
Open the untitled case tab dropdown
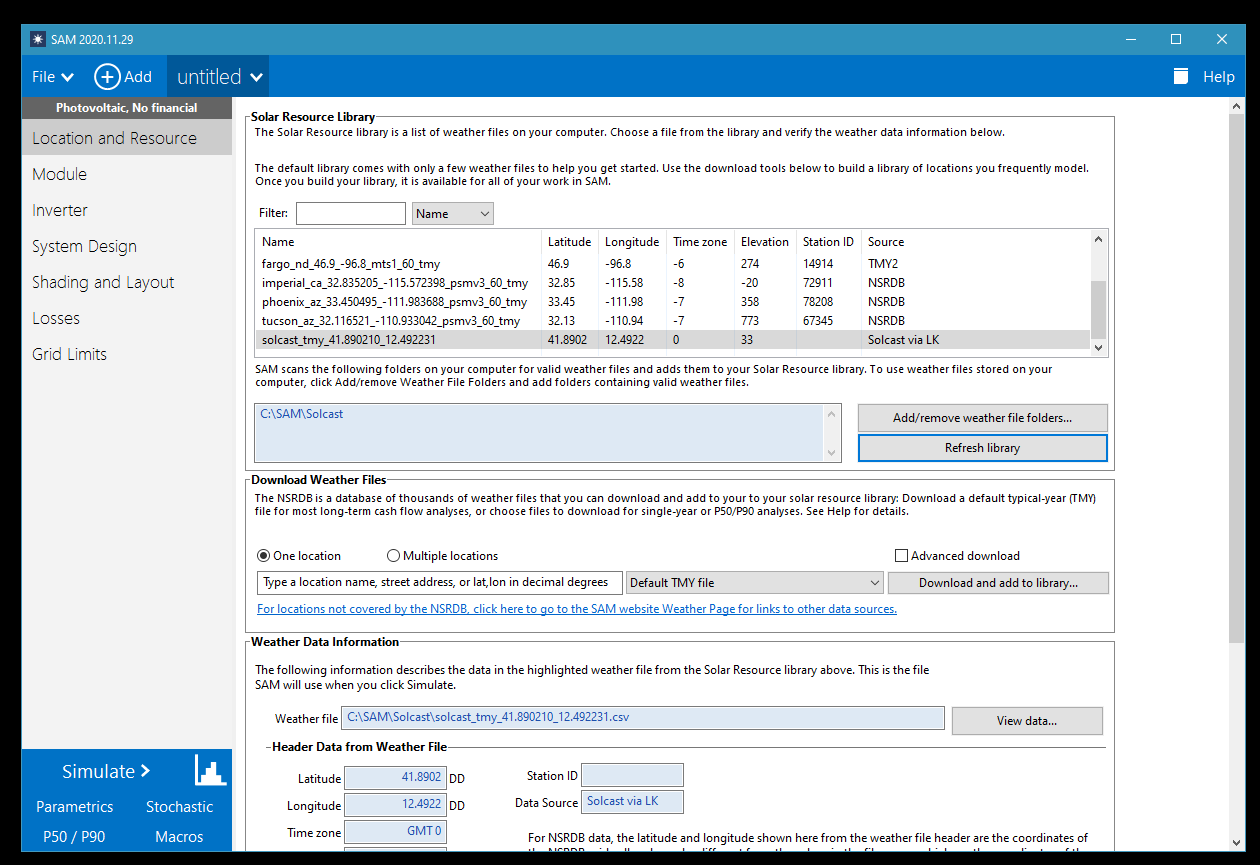219,77
